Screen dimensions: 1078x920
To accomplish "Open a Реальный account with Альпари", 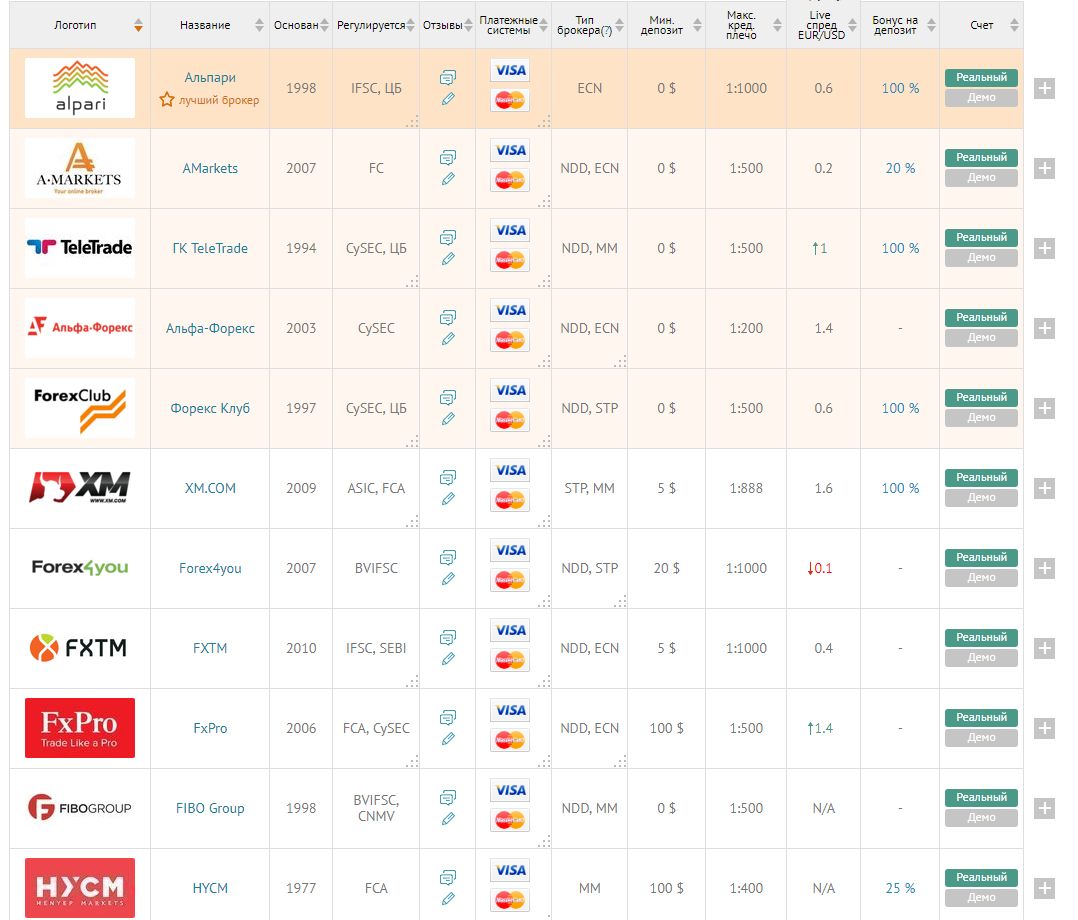I will 980,78.
